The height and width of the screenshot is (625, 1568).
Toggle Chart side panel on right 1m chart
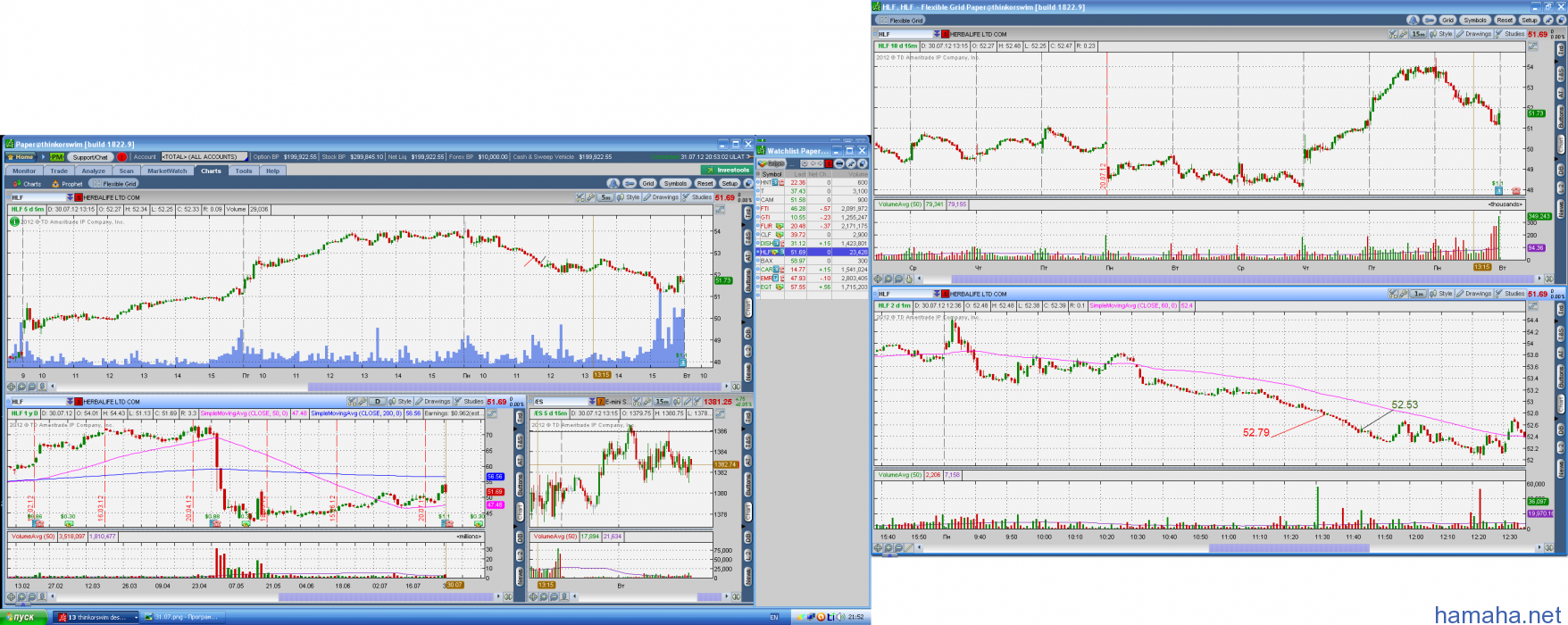1561,404
